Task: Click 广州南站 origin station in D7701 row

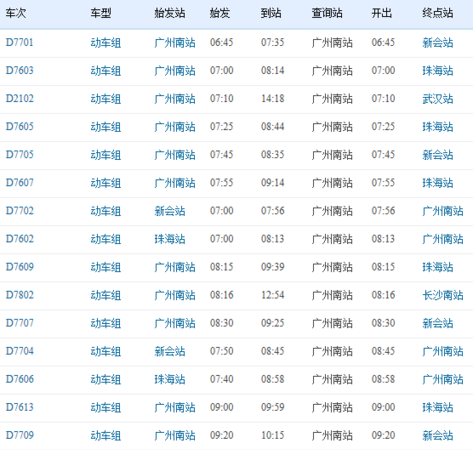Action: 175,43
